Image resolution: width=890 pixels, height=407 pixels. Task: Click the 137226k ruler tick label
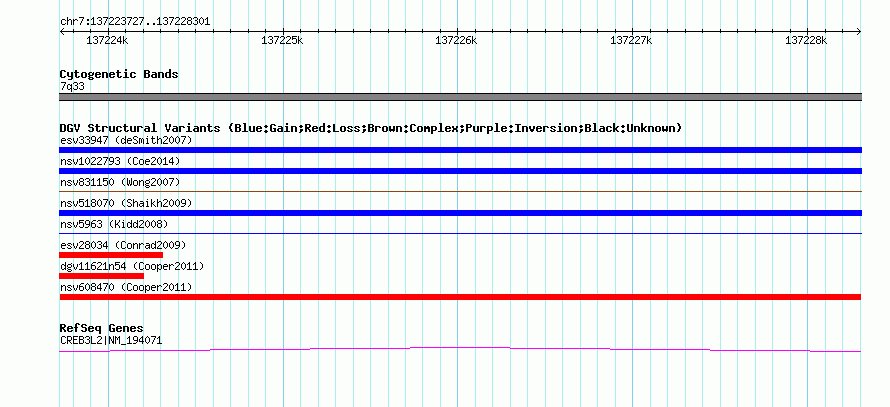tap(456, 40)
